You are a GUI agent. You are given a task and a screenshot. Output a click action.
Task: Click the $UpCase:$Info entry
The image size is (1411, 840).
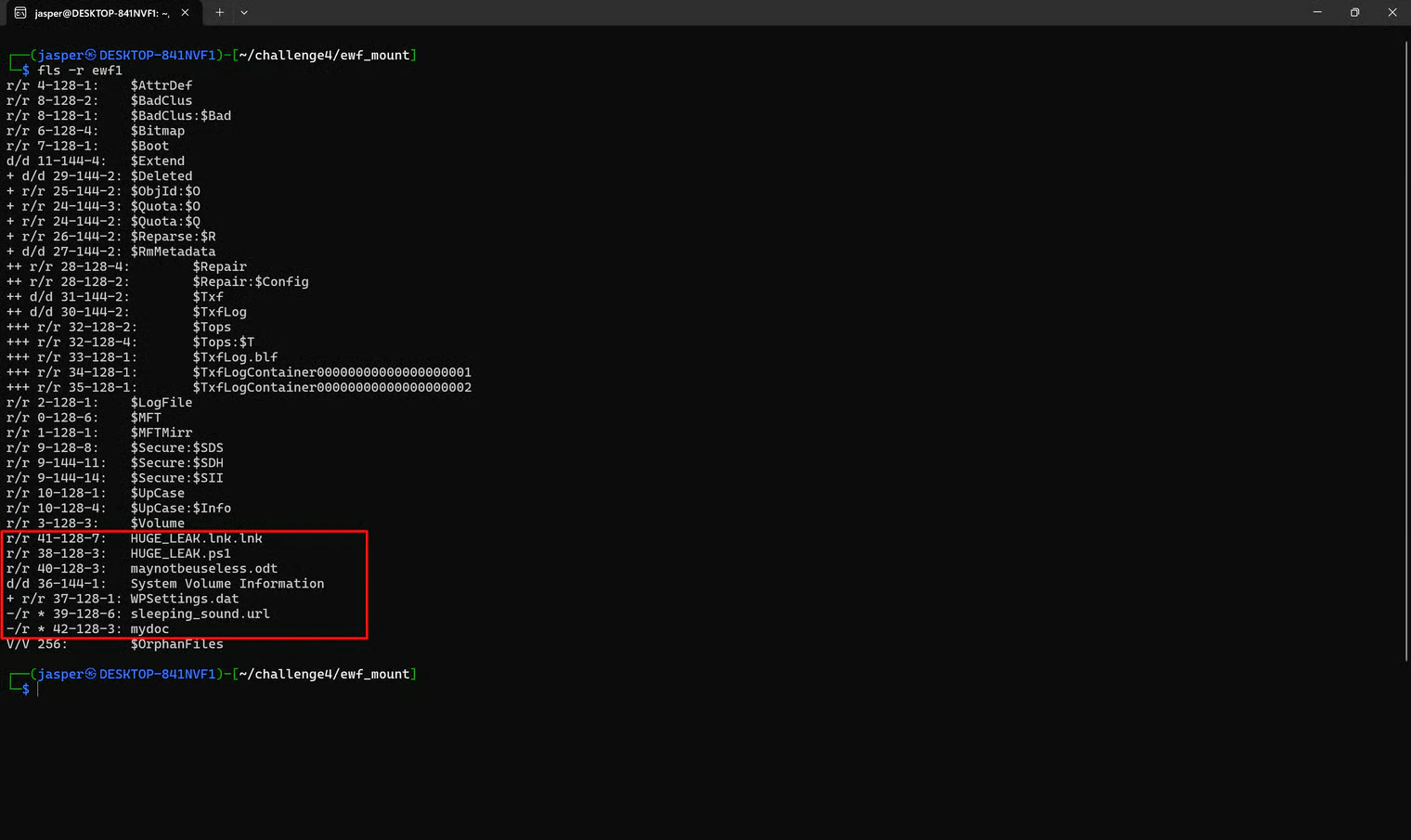click(x=181, y=509)
